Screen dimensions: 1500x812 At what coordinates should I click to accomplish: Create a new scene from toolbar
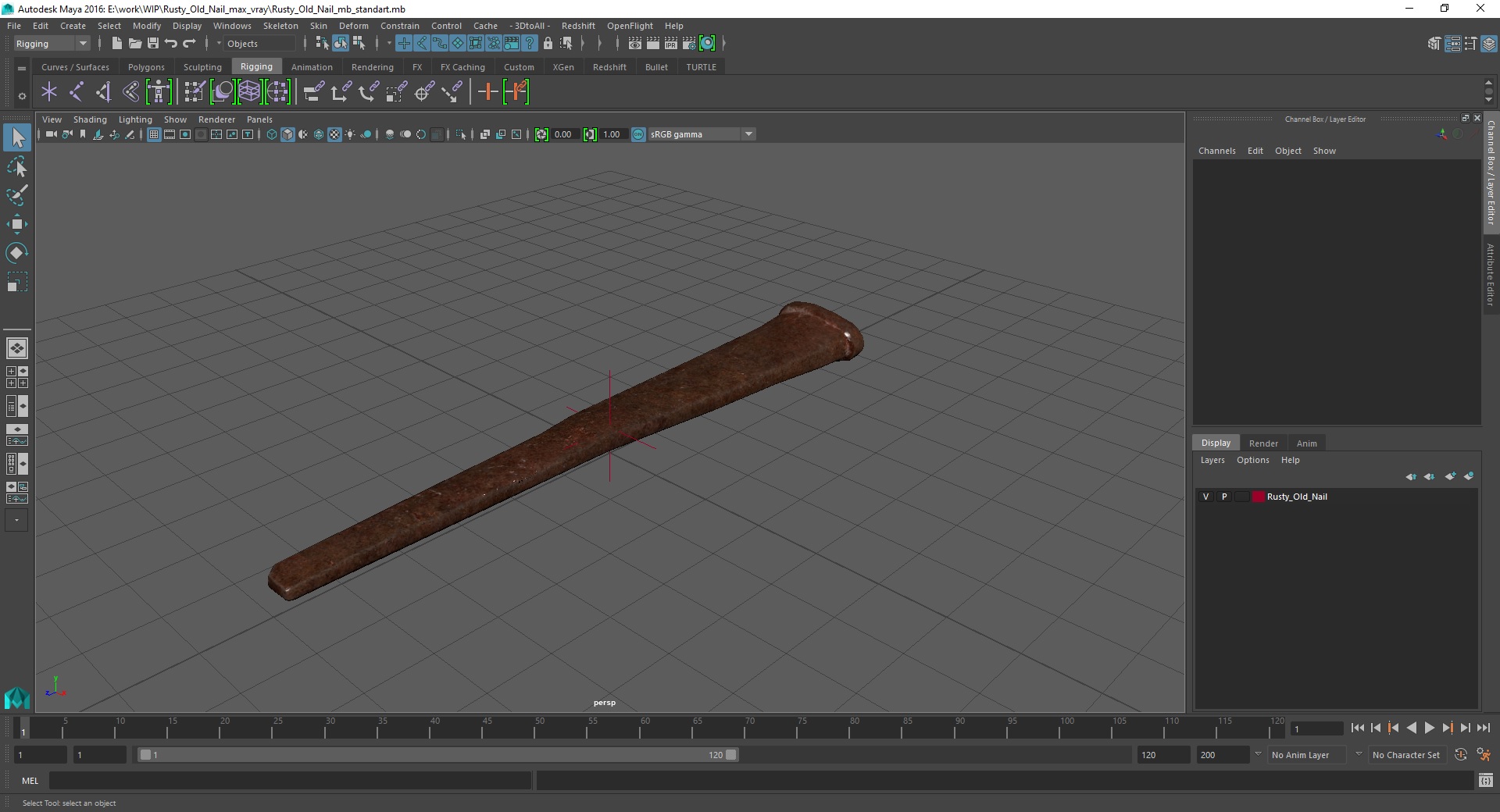116,44
